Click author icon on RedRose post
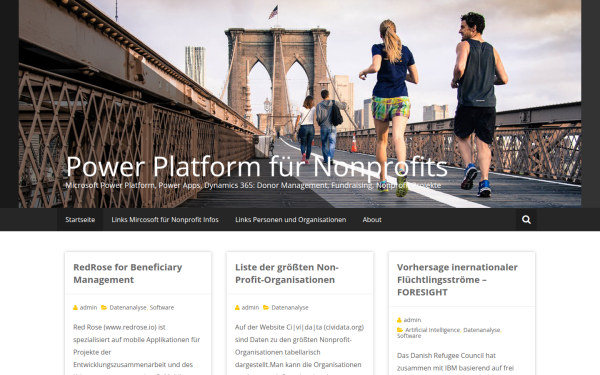Screen dimensions: 600x375 75,307
